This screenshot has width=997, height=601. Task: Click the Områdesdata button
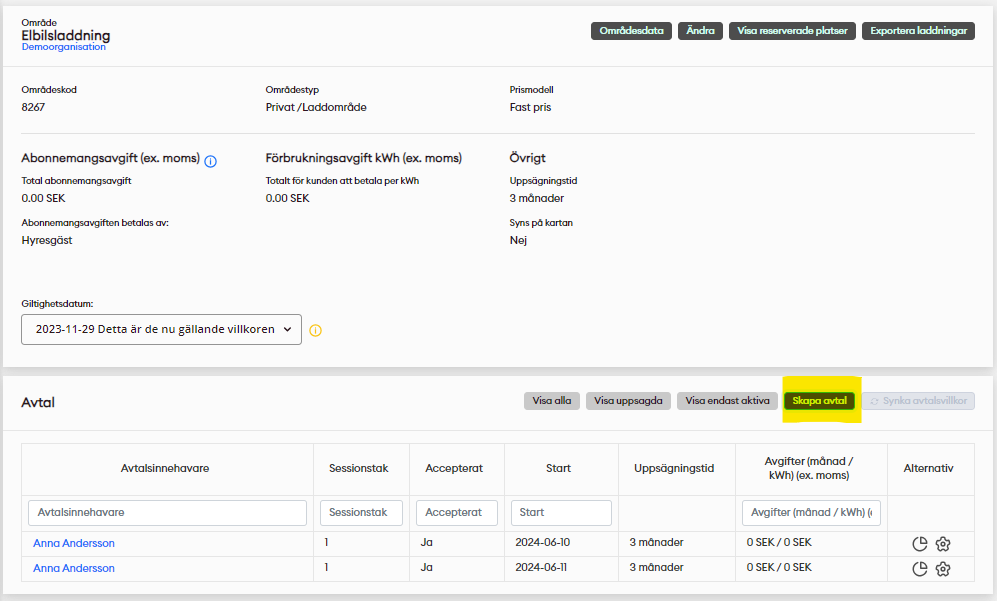(x=631, y=31)
